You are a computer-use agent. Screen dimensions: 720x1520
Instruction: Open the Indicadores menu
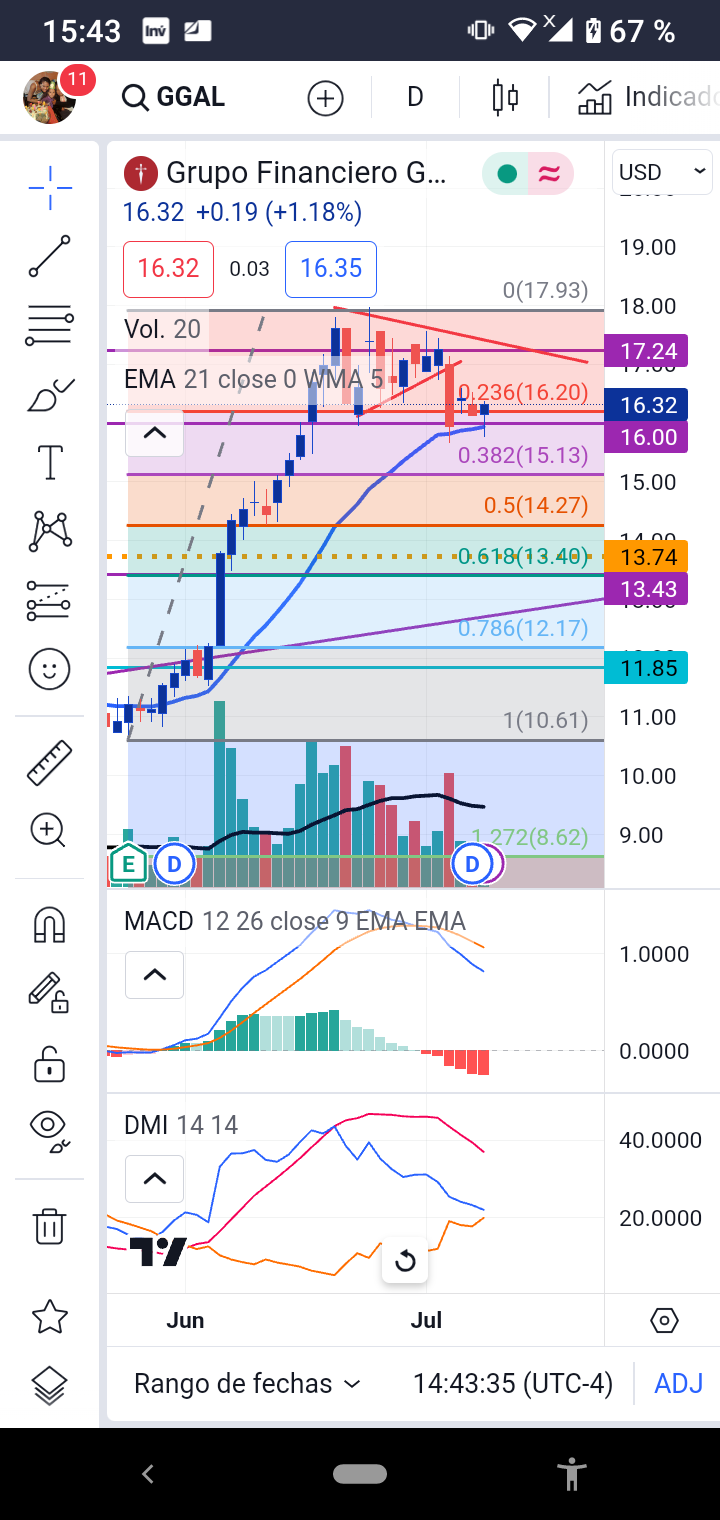(648, 97)
